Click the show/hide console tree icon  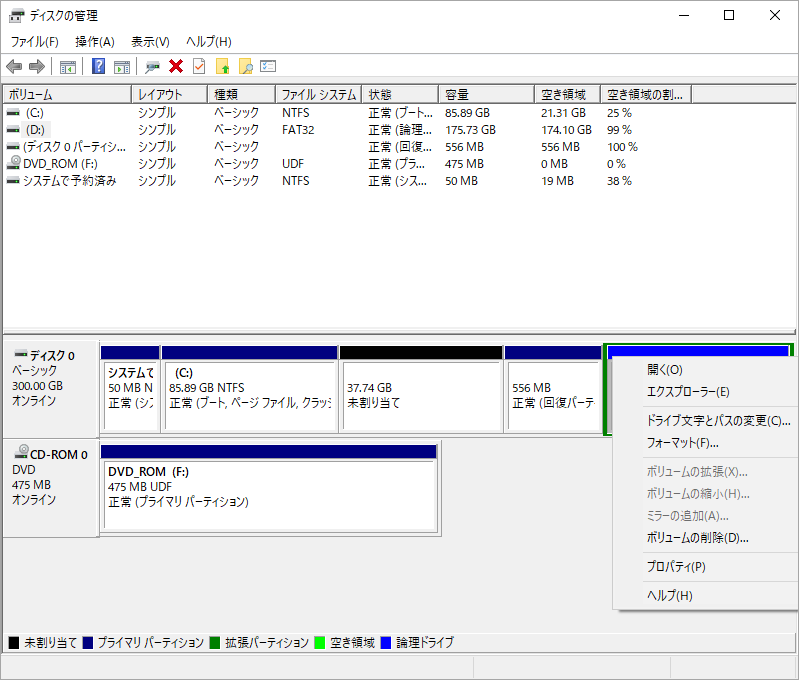pos(68,67)
